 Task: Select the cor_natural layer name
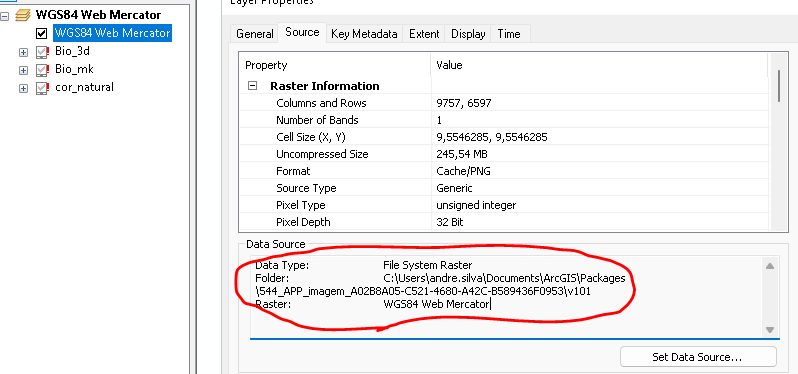84,88
